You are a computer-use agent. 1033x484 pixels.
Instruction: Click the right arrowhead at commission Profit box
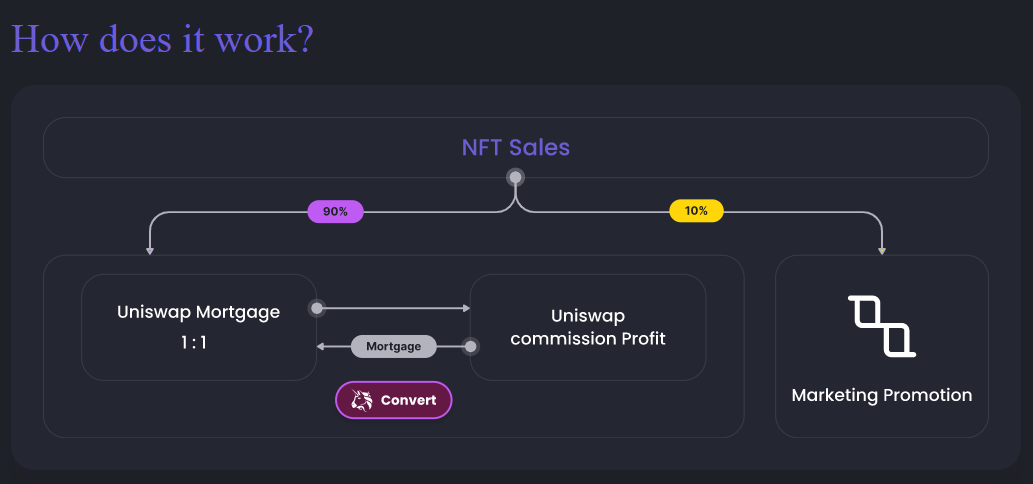(466, 308)
